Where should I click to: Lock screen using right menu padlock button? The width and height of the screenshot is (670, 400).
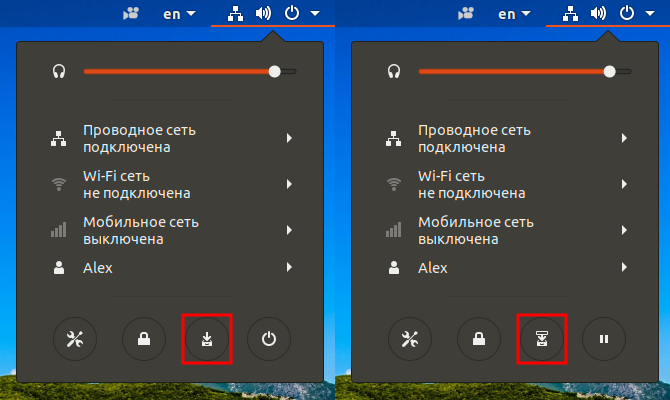point(479,339)
